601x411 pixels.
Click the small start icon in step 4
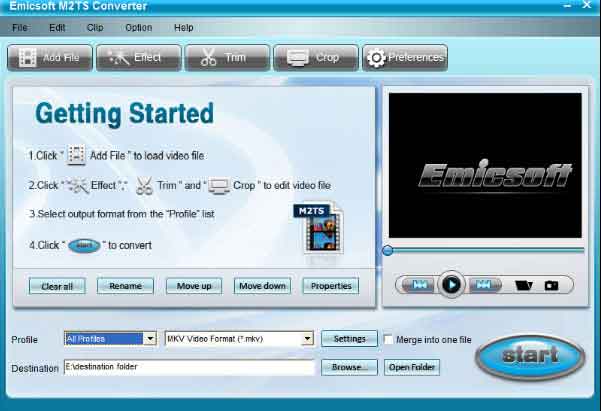coord(84,245)
